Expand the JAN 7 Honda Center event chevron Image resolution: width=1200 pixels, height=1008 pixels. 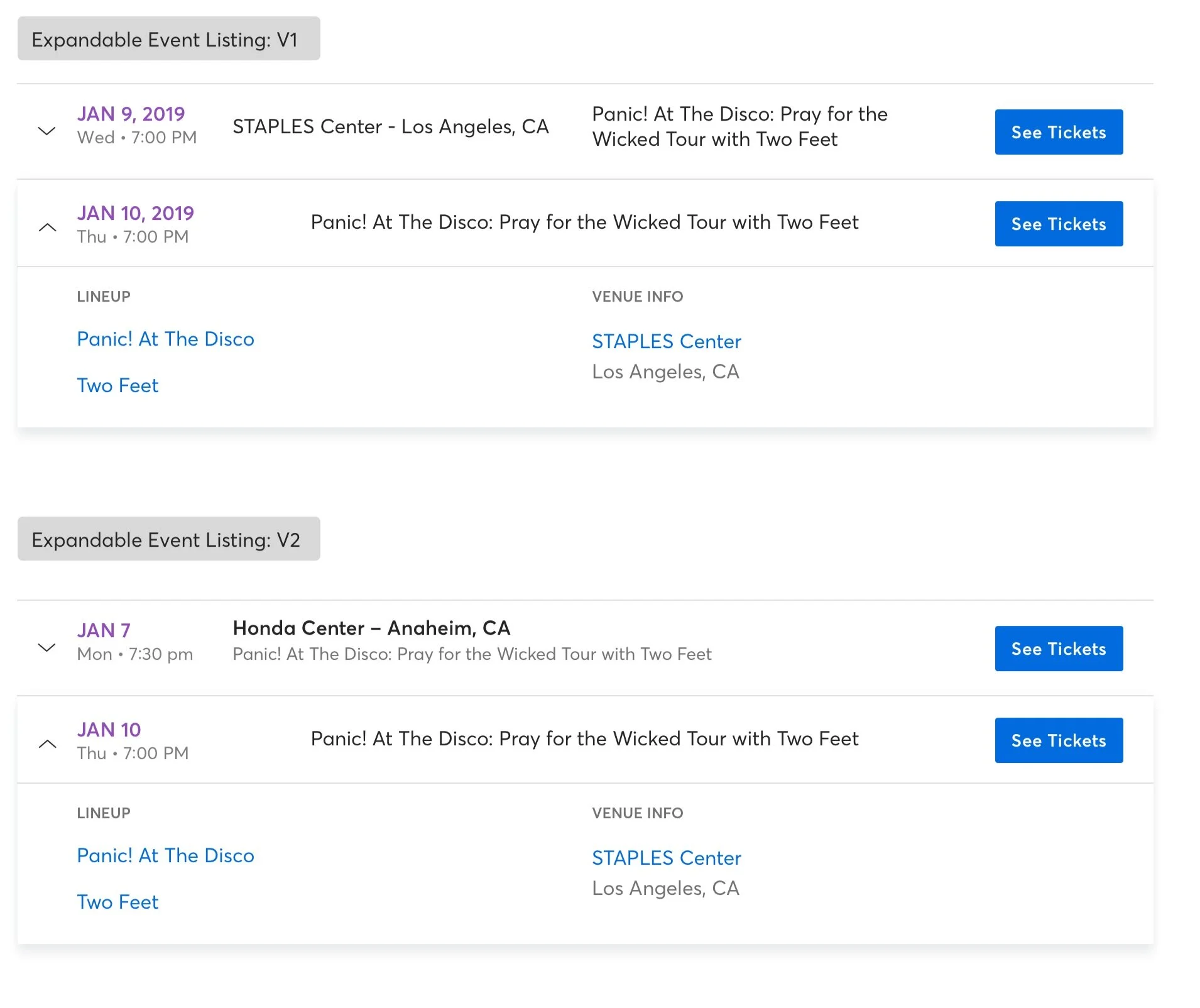(47, 647)
